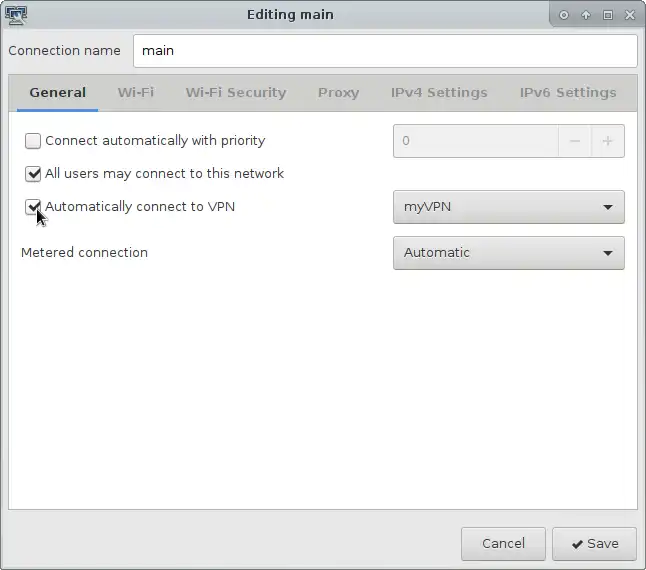646x570 pixels.
Task: Click the always-on-top circle titlebar icon
Action: point(564,15)
